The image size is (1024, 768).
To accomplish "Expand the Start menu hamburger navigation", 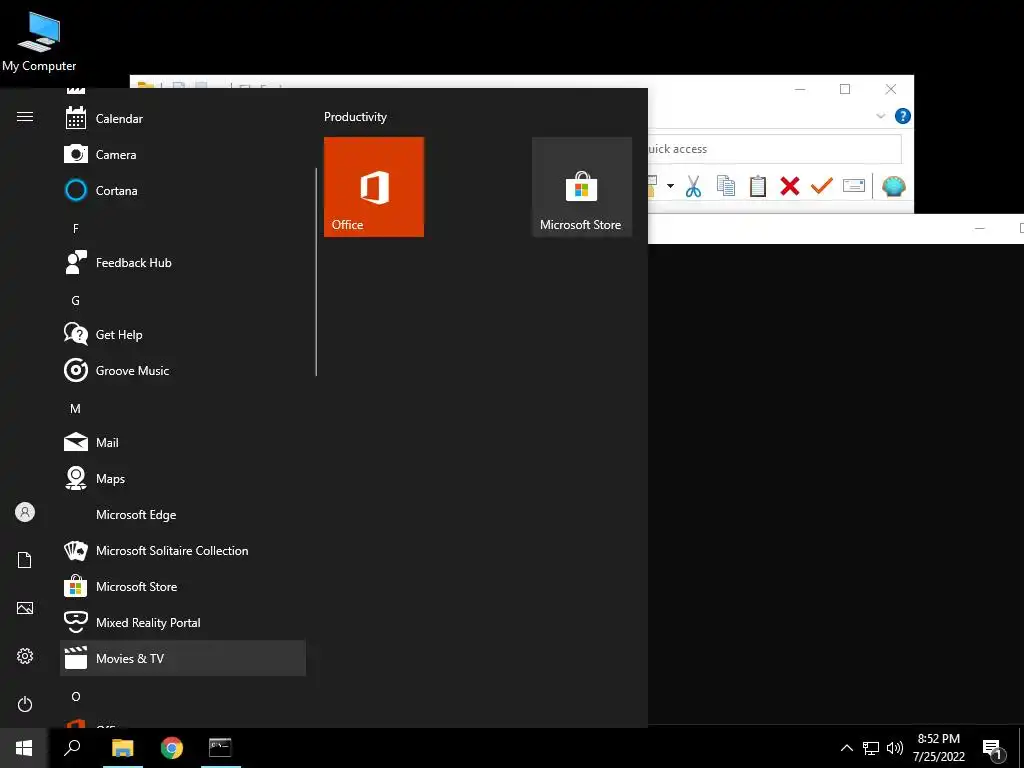I will point(25,117).
